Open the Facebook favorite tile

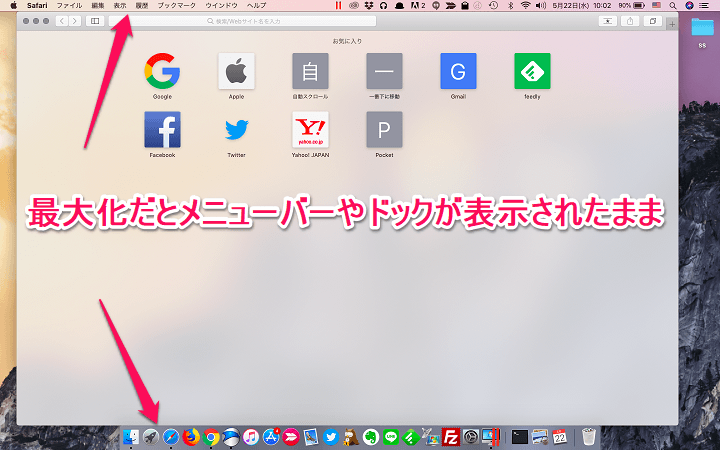[x=162, y=129]
